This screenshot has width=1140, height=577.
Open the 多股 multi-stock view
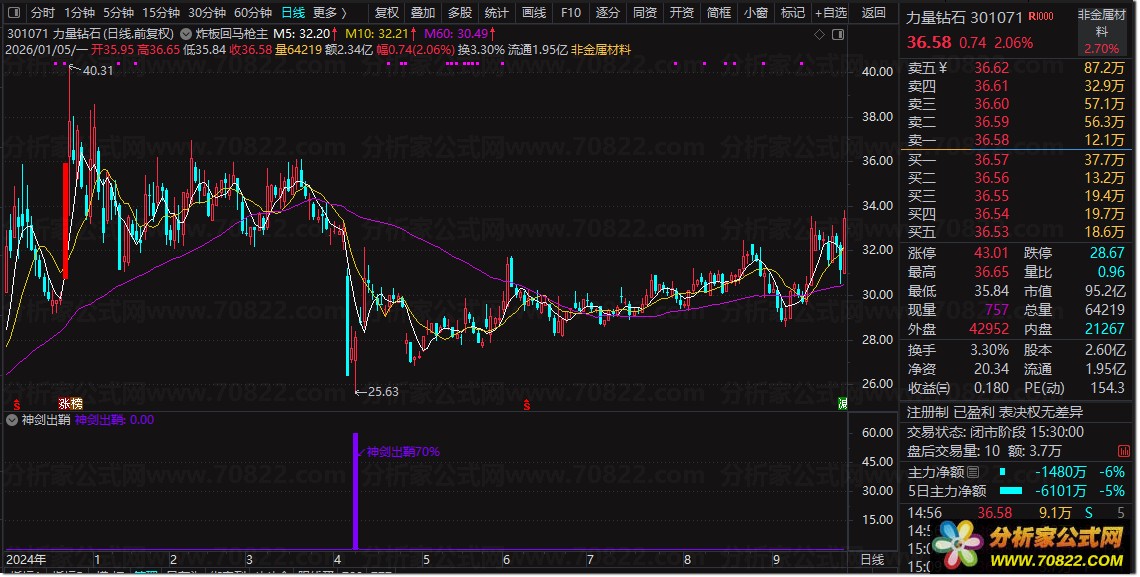(x=459, y=12)
